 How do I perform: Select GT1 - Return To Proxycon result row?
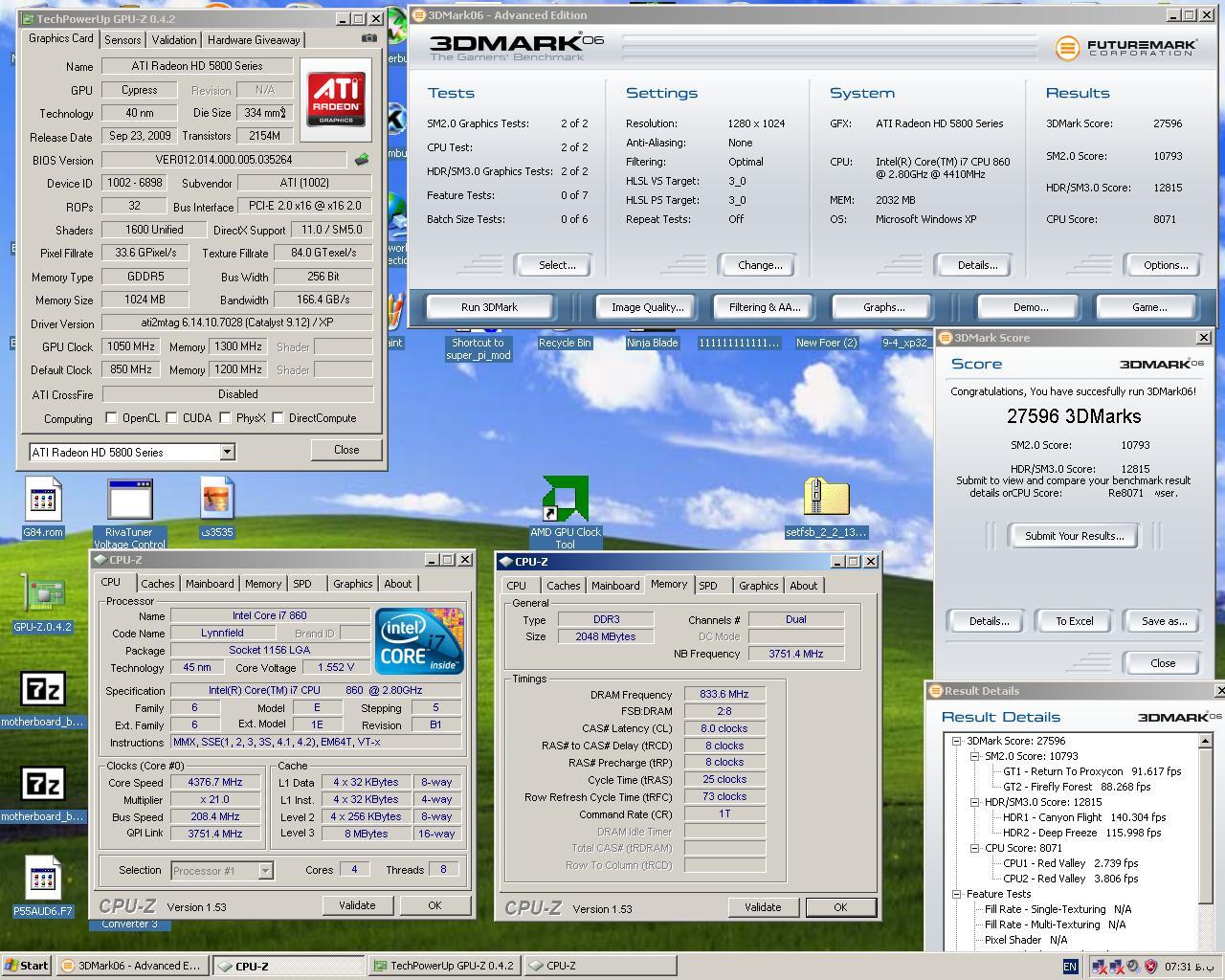point(1091,771)
